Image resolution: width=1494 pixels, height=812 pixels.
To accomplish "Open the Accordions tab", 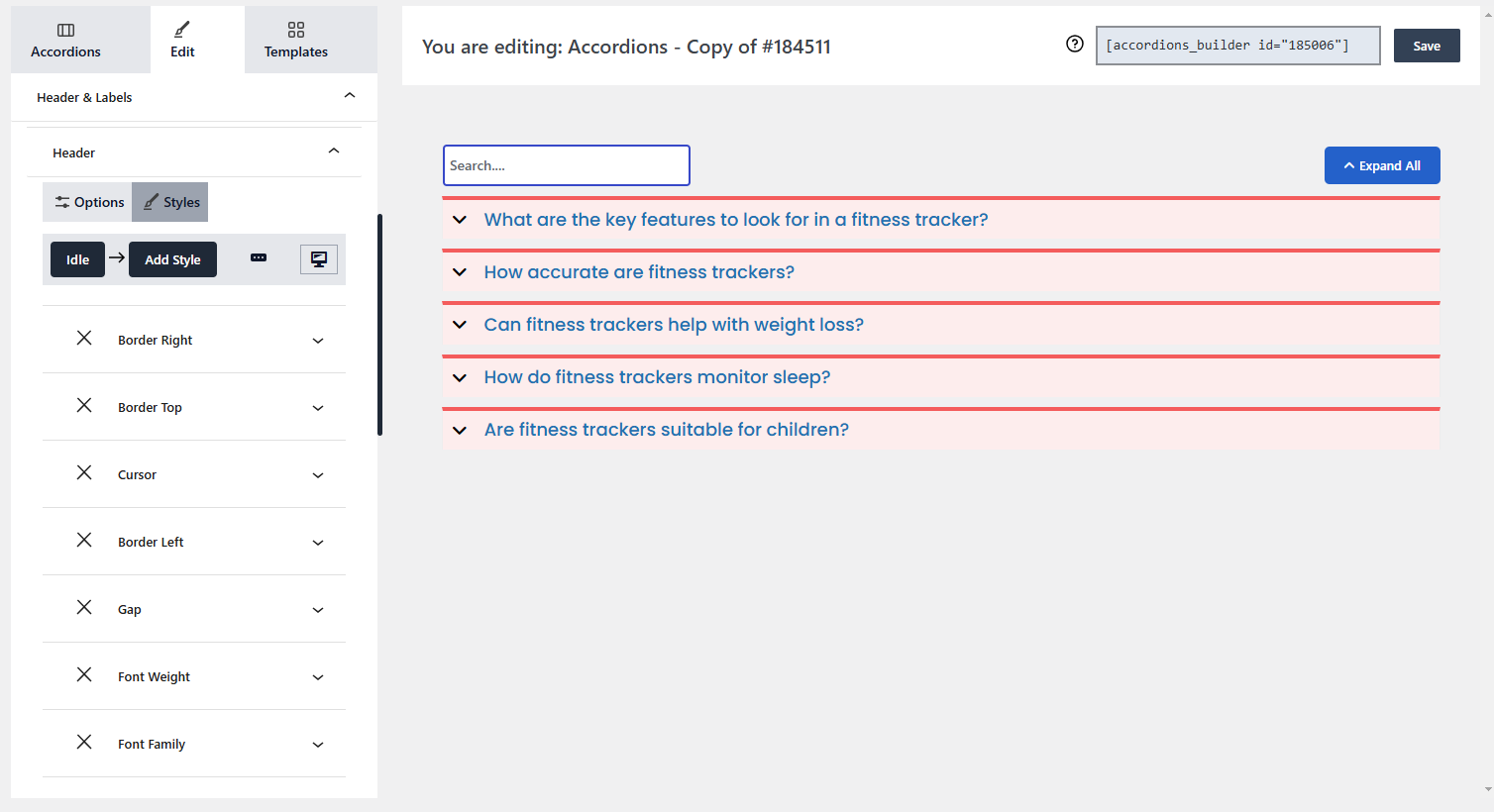I will (x=65, y=40).
